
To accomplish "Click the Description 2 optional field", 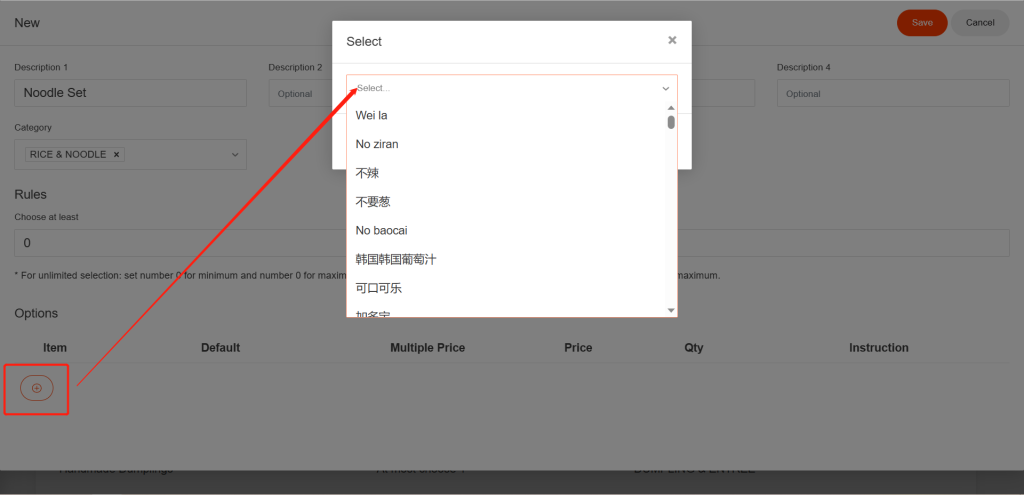I will click(x=300, y=93).
